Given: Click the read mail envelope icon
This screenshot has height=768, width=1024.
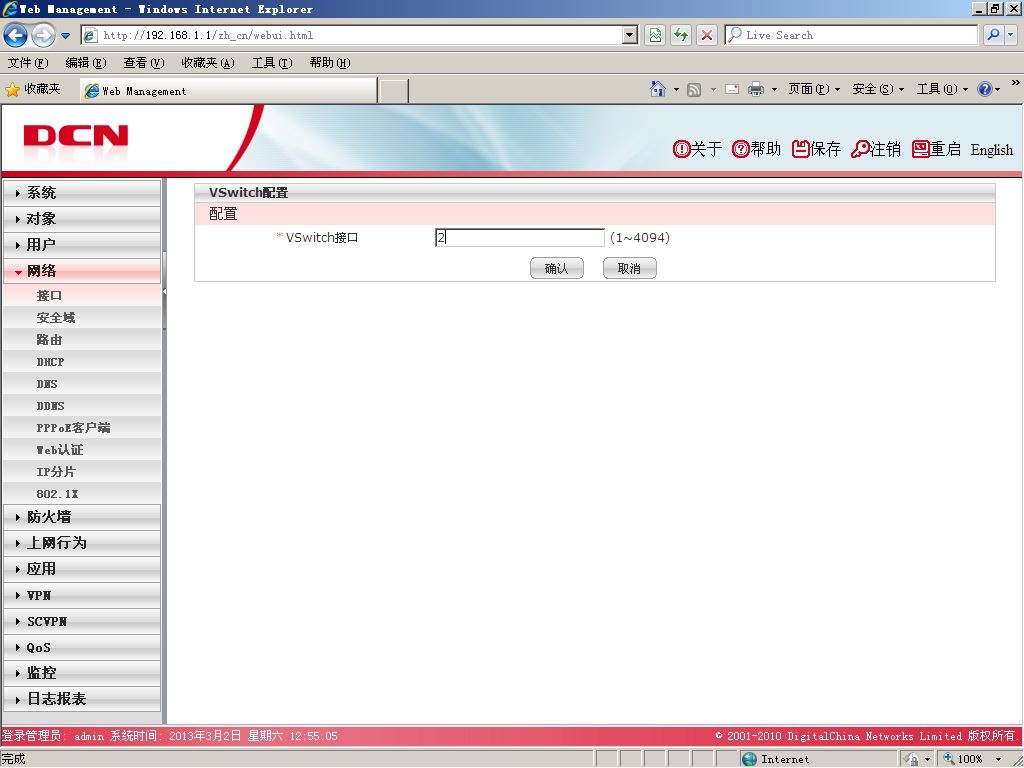Looking at the screenshot, I should click(x=732, y=89).
